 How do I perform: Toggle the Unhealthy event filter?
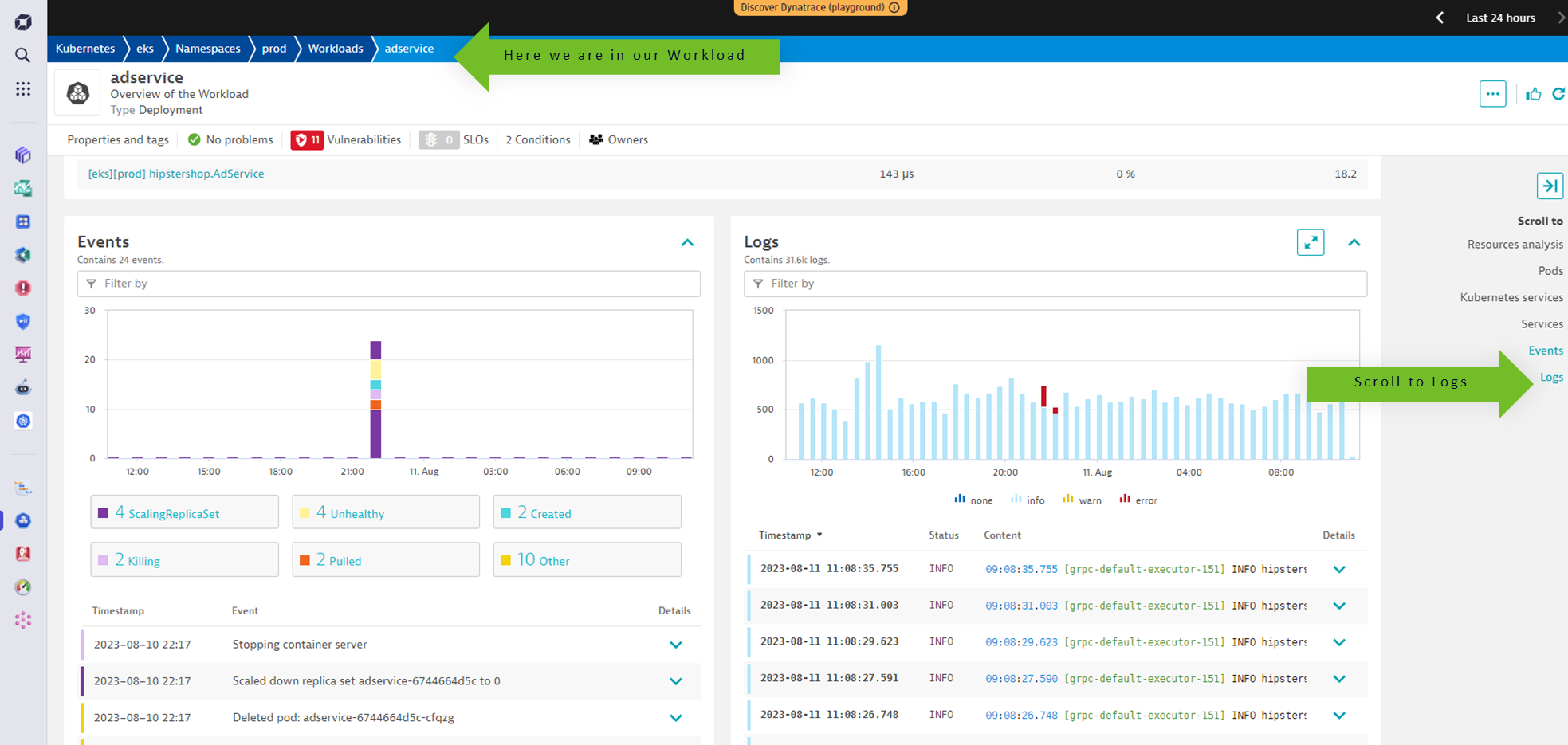tap(386, 512)
